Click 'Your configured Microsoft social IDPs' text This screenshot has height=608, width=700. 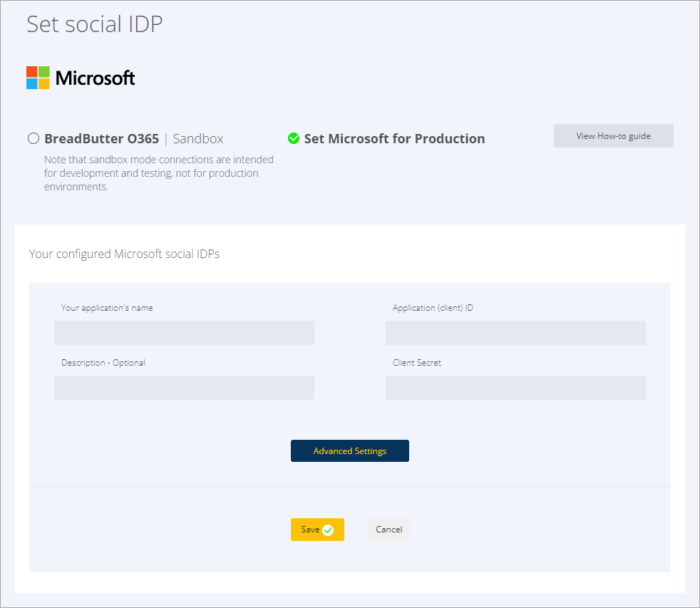pyautogui.click(x=124, y=254)
